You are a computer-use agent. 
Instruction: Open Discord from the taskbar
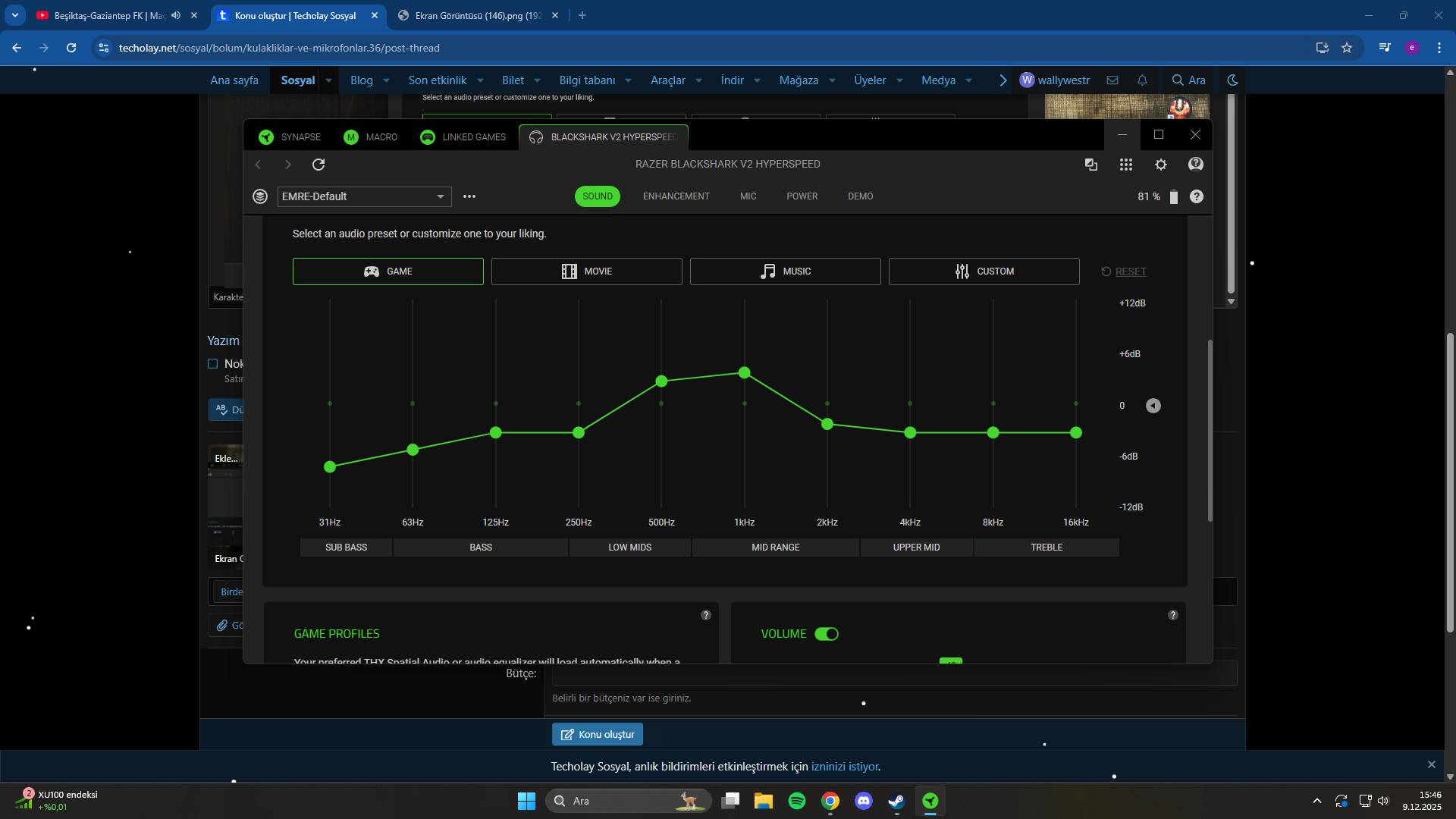tap(864, 801)
